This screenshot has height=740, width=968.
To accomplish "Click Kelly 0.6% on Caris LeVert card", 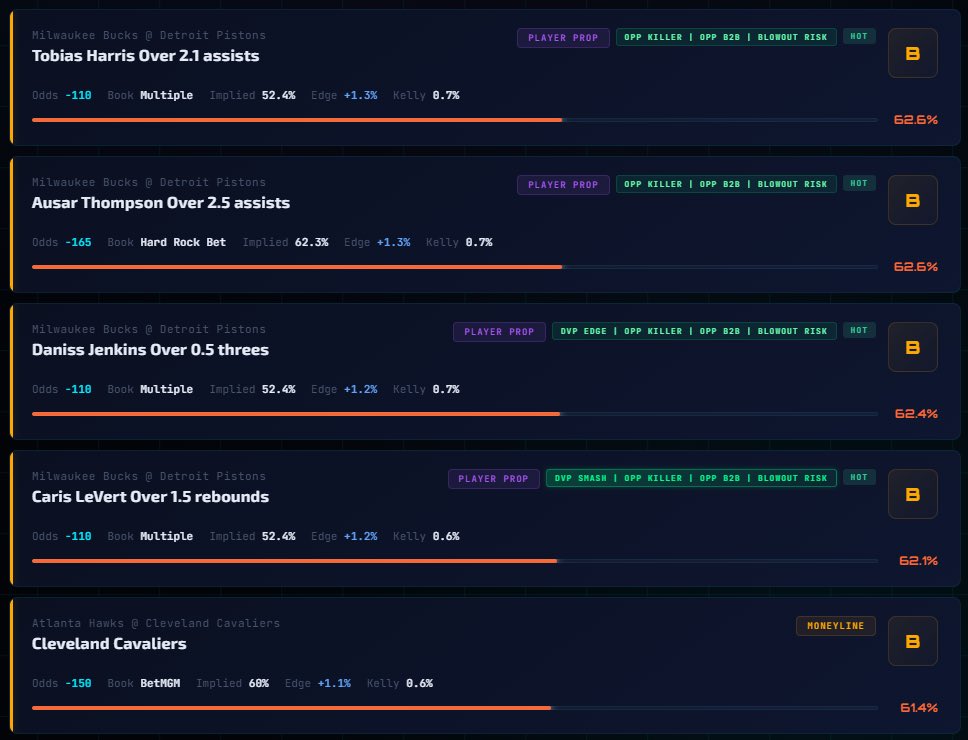I will pos(446,536).
